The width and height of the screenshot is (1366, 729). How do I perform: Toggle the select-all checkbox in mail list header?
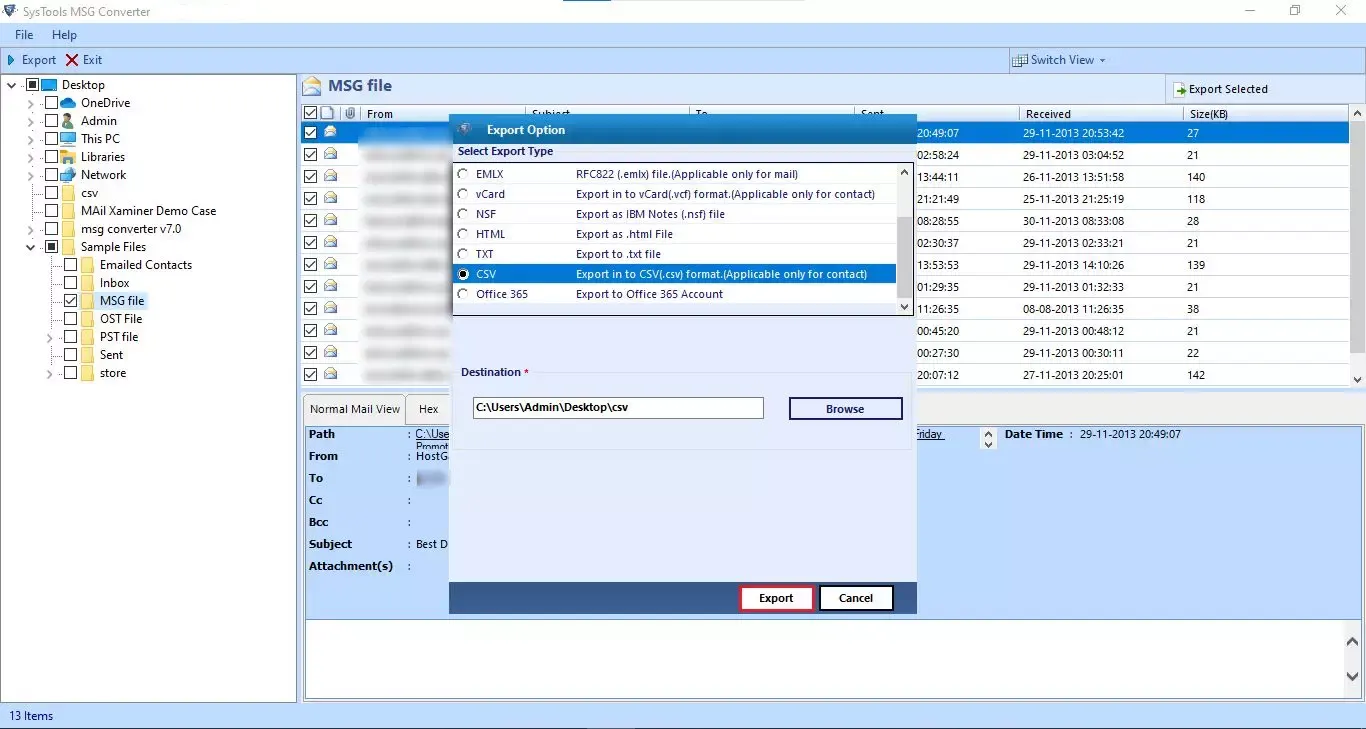point(310,113)
